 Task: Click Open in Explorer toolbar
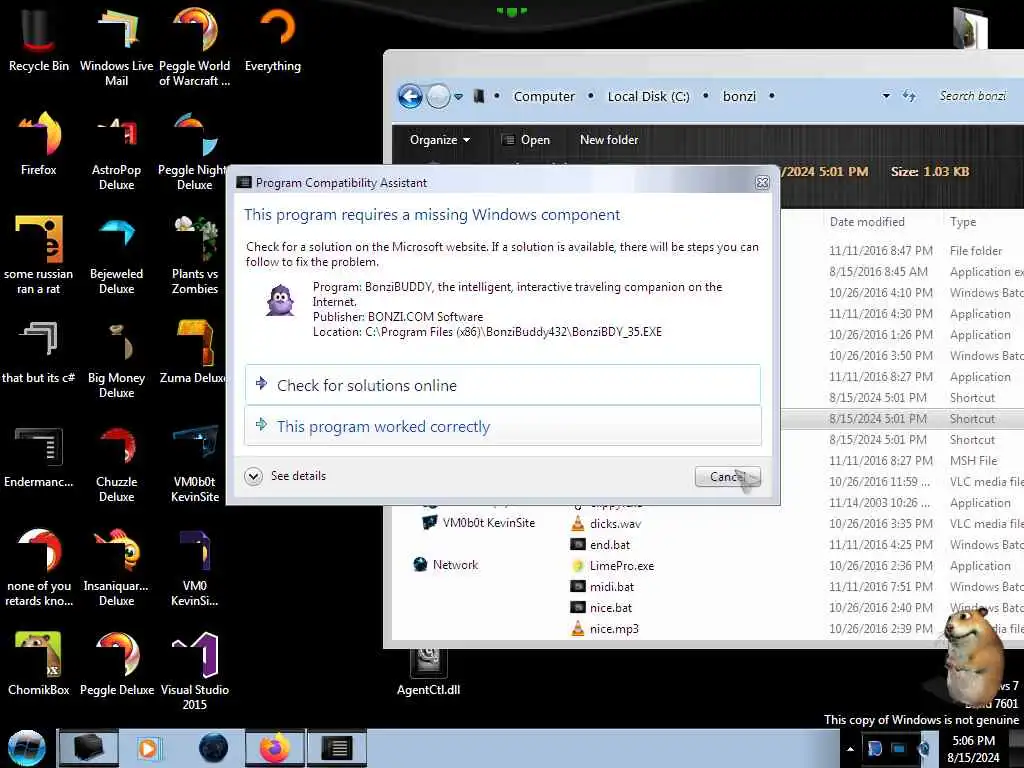point(526,140)
